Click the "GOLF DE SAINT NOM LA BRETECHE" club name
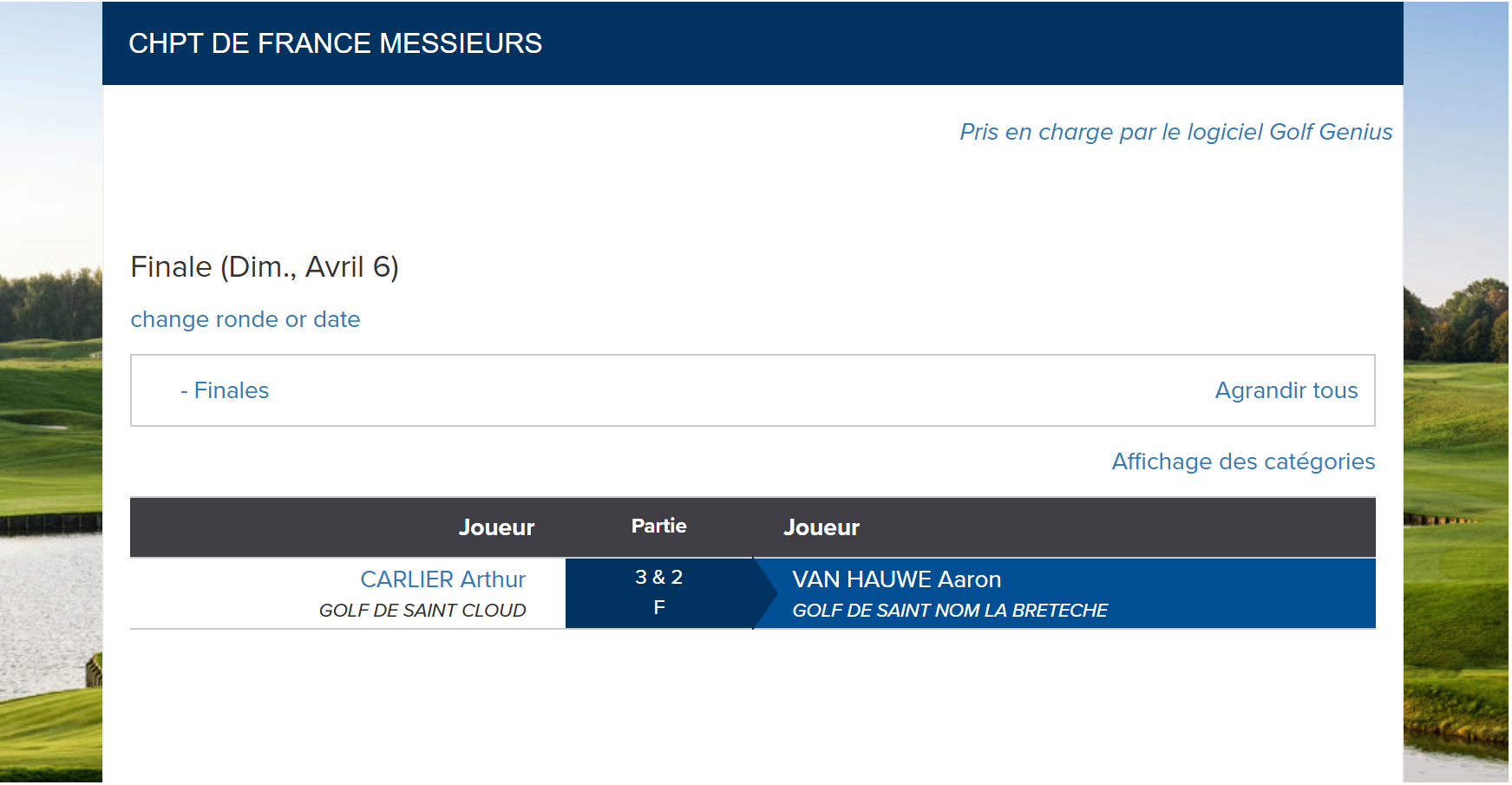The height and width of the screenshot is (785, 1512). (950, 611)
